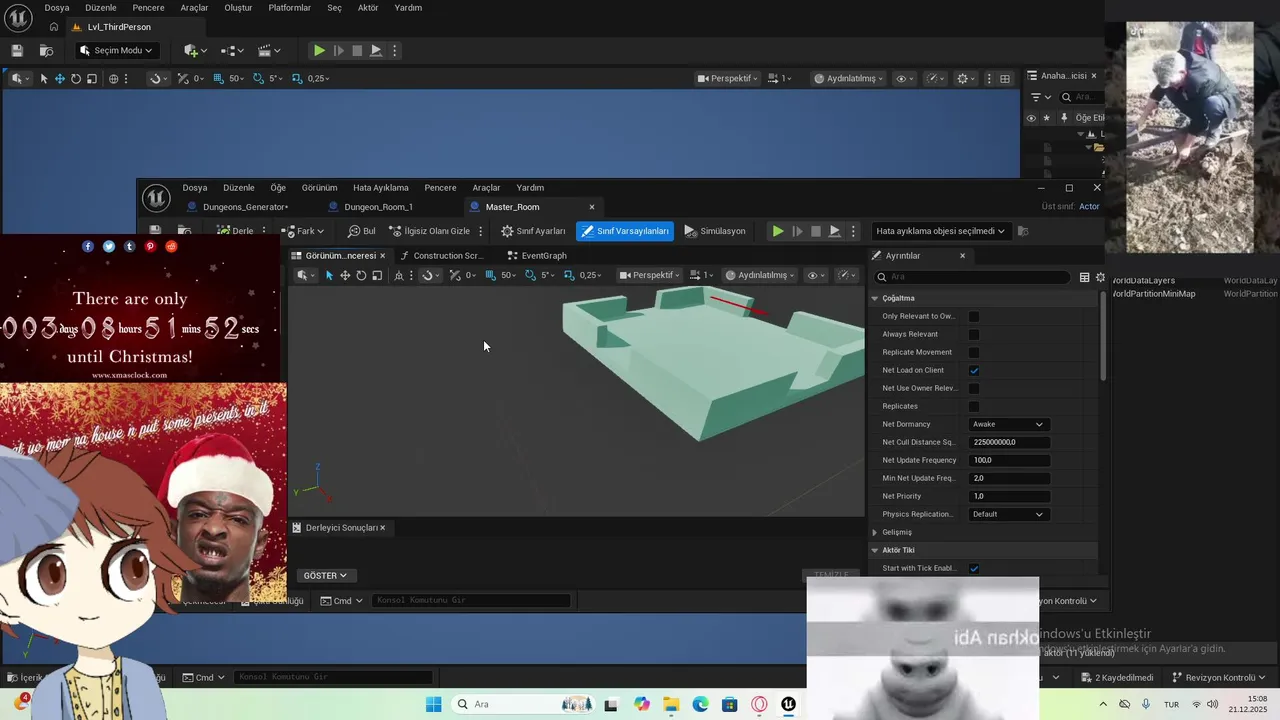Open the cinematics clapperboard dropdown
Viewport: 1280px width, 720px height.
coord(269,50)
